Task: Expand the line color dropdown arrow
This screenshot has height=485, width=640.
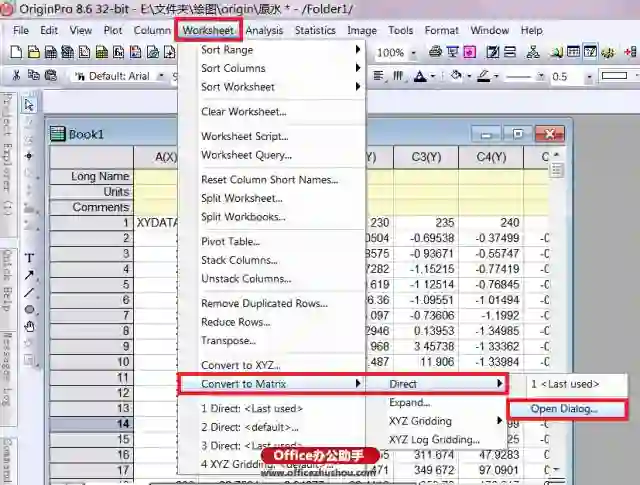Action: [x=496, y=76]
